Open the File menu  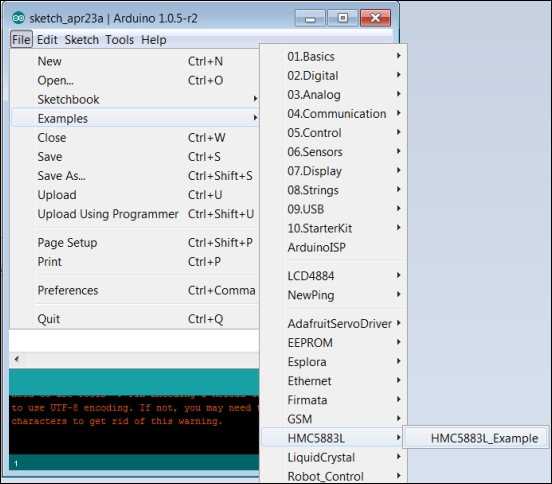(21, 39)
